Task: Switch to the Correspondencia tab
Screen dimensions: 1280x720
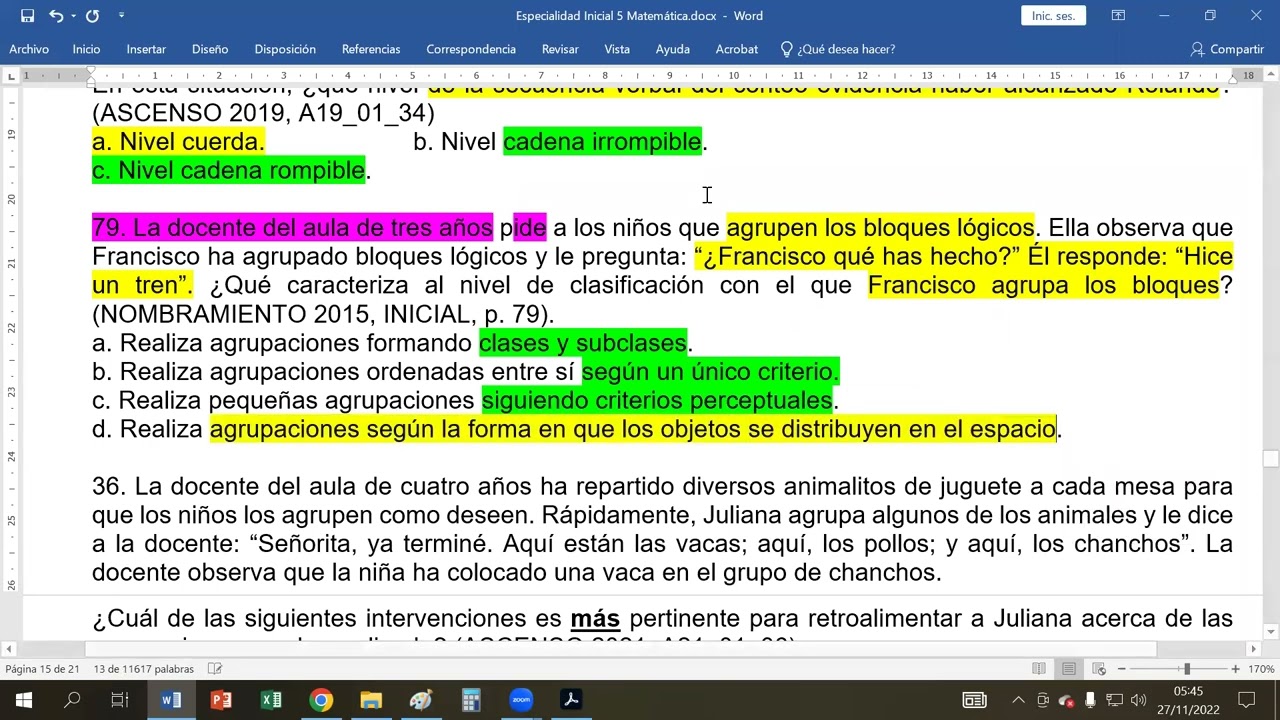Action: (471, 49)
